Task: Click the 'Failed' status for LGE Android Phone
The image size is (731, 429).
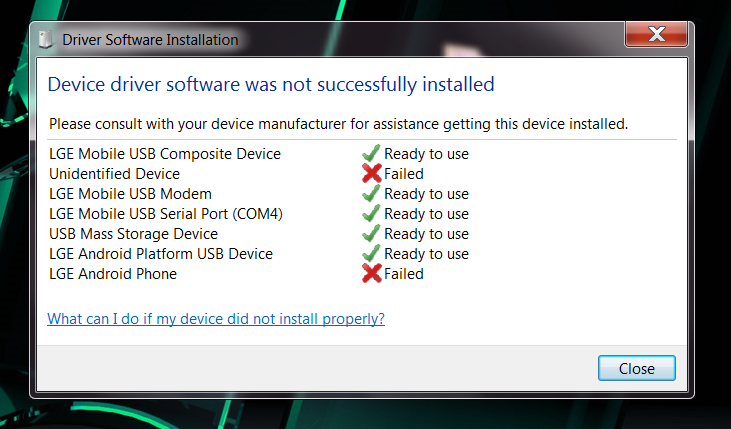Action: pos(404,274)
